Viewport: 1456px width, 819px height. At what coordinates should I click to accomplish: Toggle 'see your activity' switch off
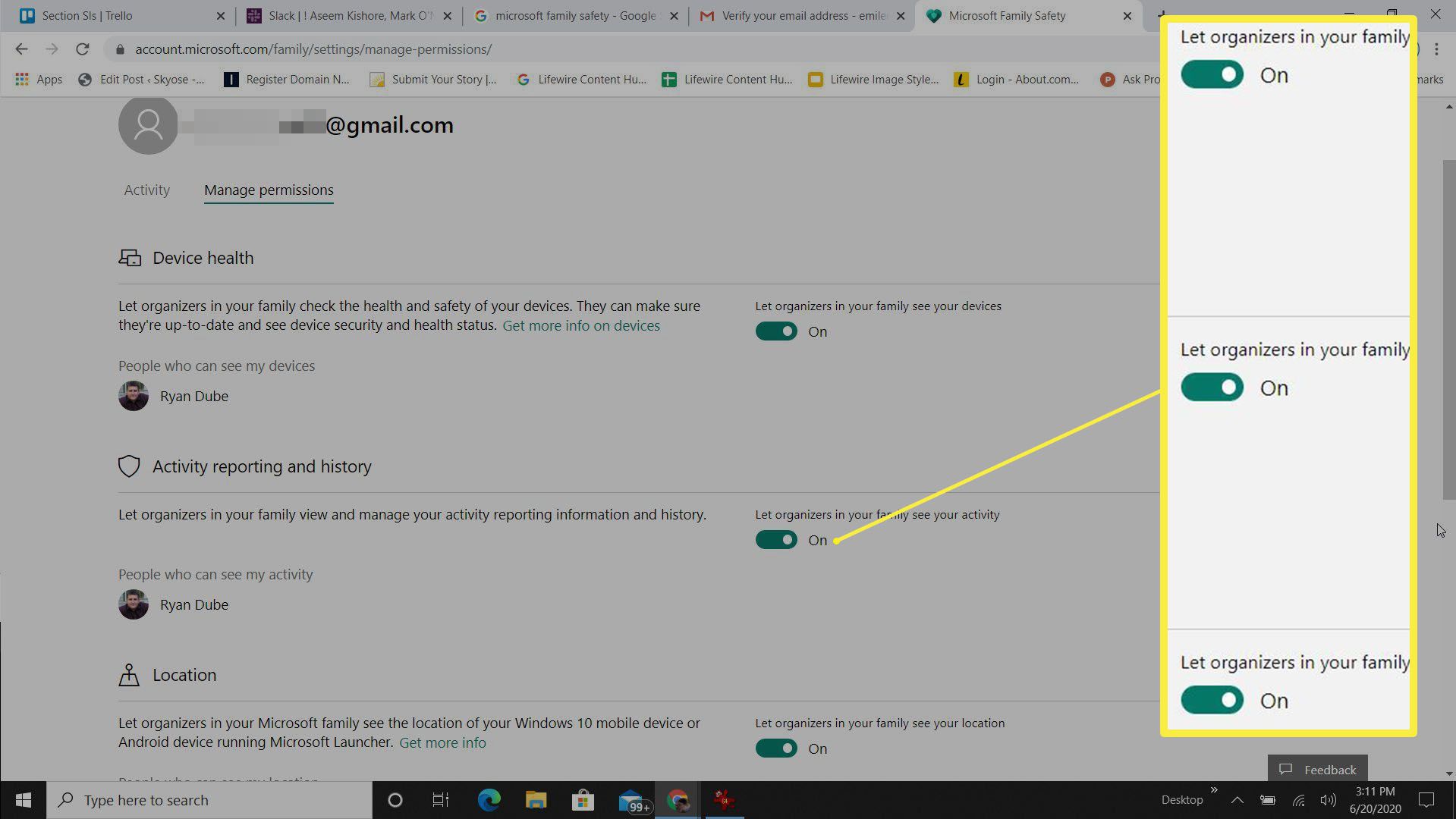pos(776,540)
